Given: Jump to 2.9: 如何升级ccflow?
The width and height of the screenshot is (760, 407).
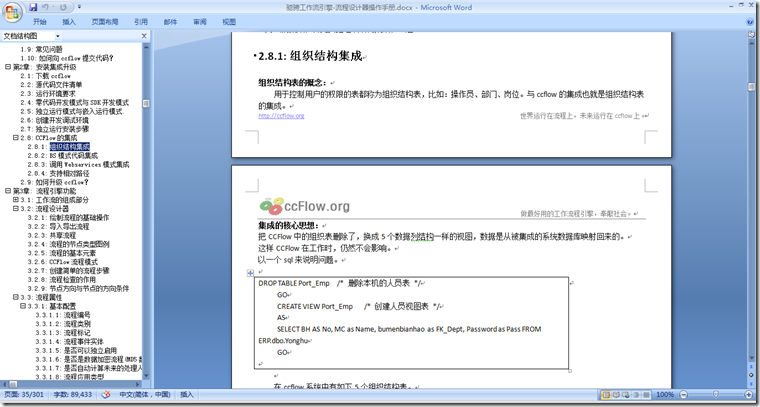Looking at the screenshot, I should click(x=54, y=182).
